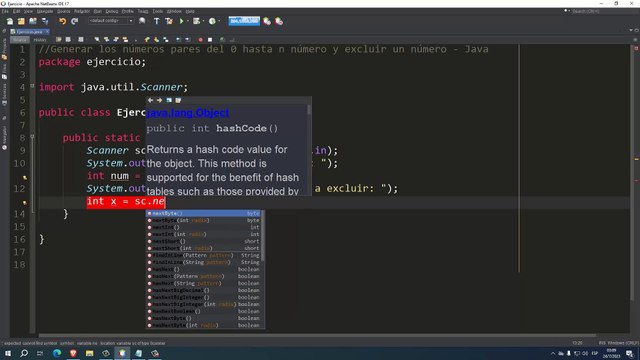Image resolution: width=640 pixels, height=360 pixels.
Task: Open Windows Start menu
Action: [x=8, y=353]
